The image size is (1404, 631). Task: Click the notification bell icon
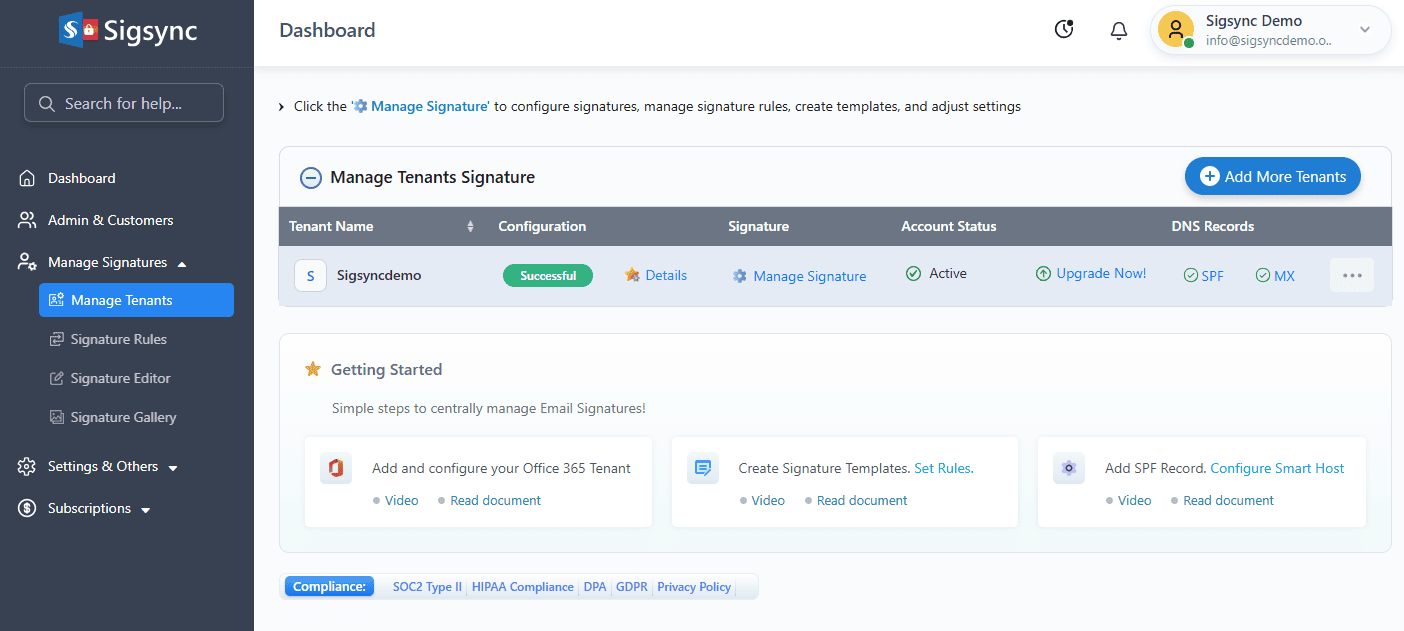[1119, 31]
